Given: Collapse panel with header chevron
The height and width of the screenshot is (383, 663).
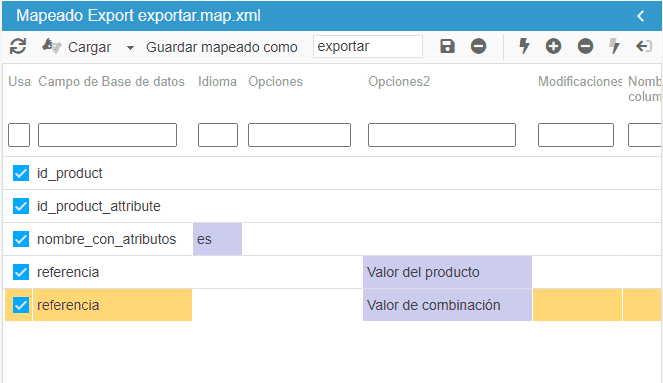Looking at the screenshot, I should click(x=641, y=16).
